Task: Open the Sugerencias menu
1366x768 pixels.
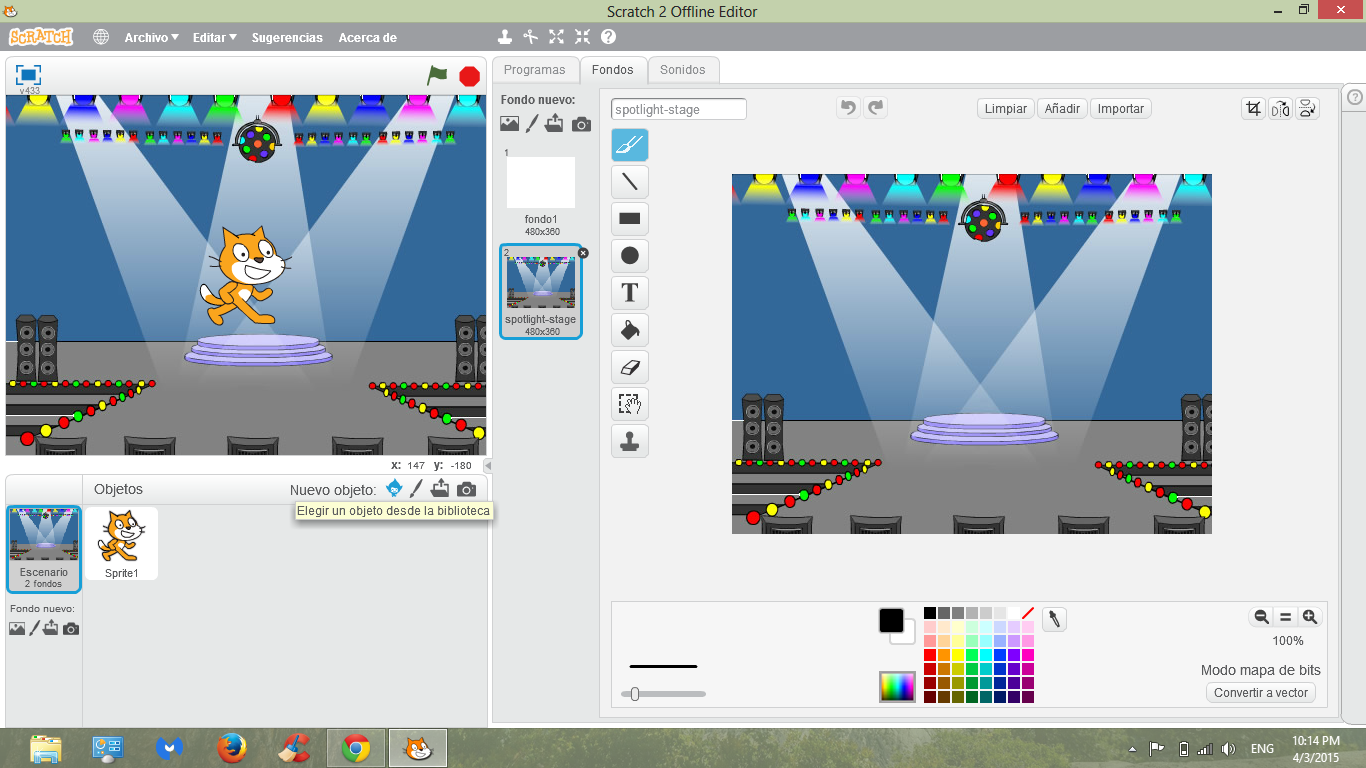Action: [287, 37]
